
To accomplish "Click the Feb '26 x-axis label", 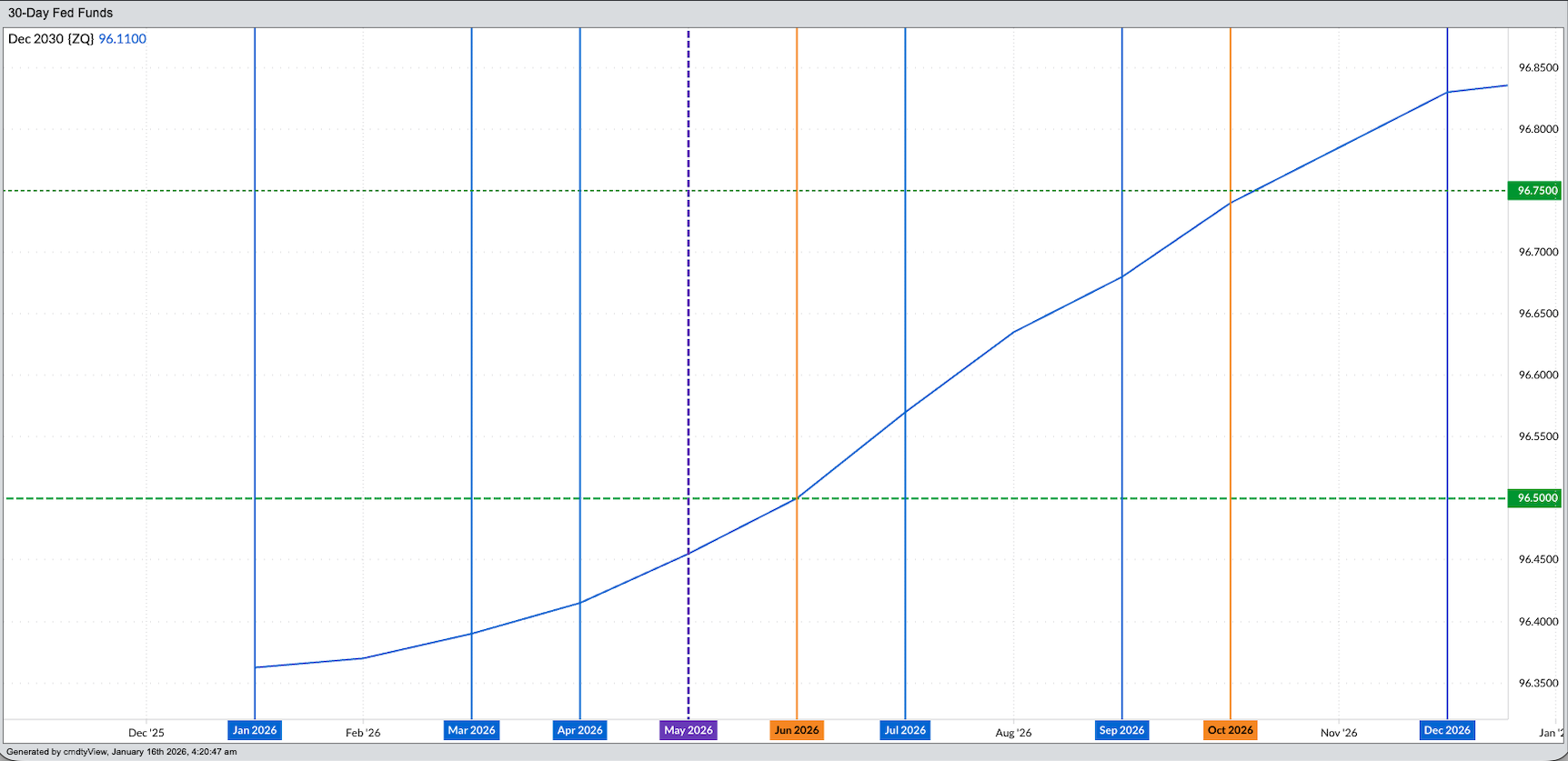I will [363, 733].
